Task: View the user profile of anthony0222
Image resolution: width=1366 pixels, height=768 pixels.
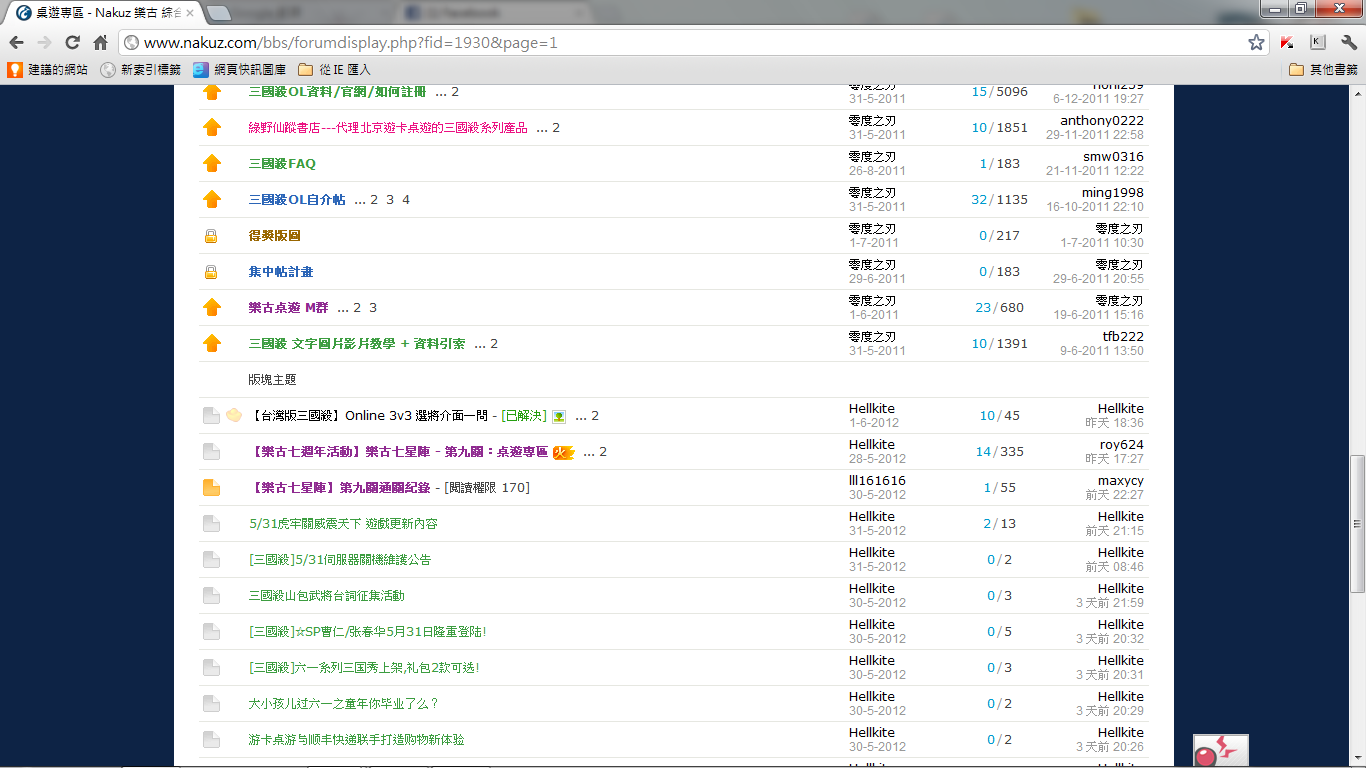Action: pos(1101,121)
